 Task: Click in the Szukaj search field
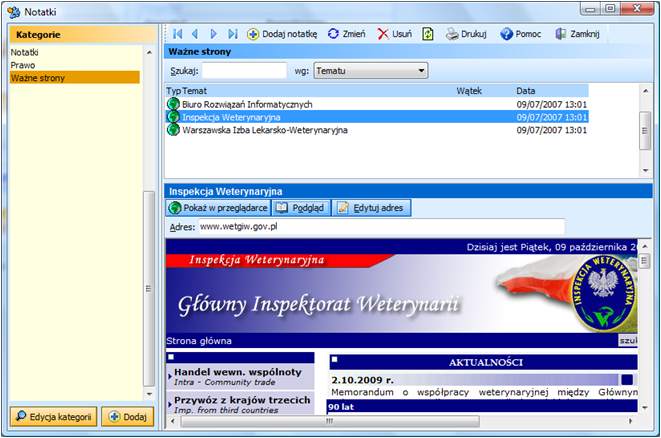(245, 71)
